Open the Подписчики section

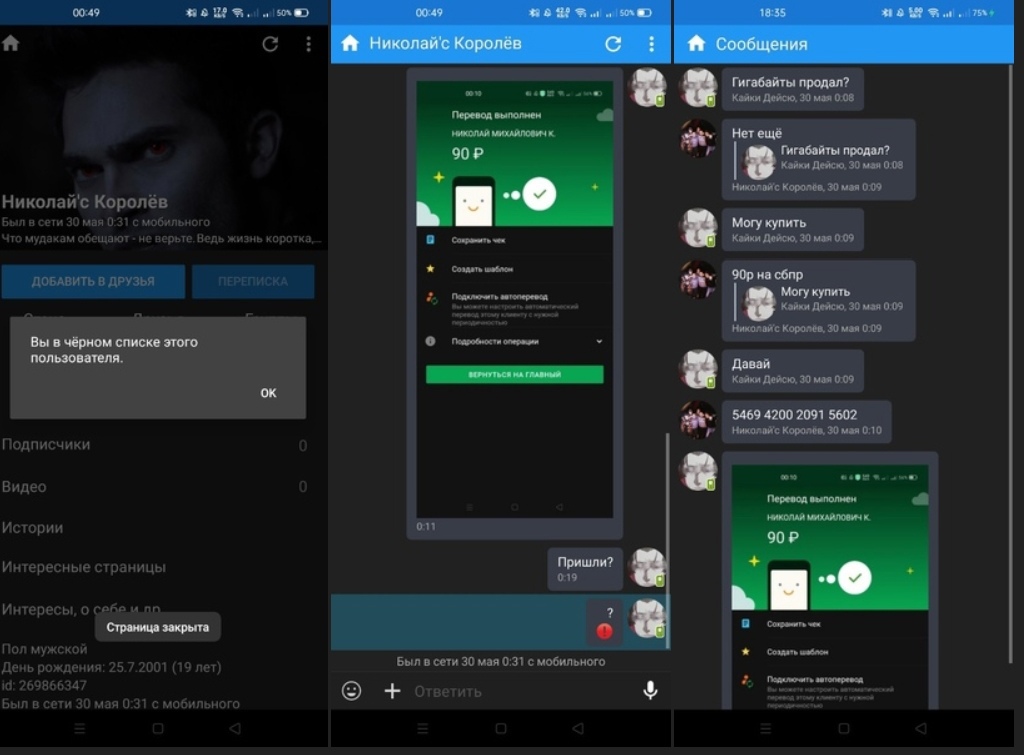(x=46, y=445)
